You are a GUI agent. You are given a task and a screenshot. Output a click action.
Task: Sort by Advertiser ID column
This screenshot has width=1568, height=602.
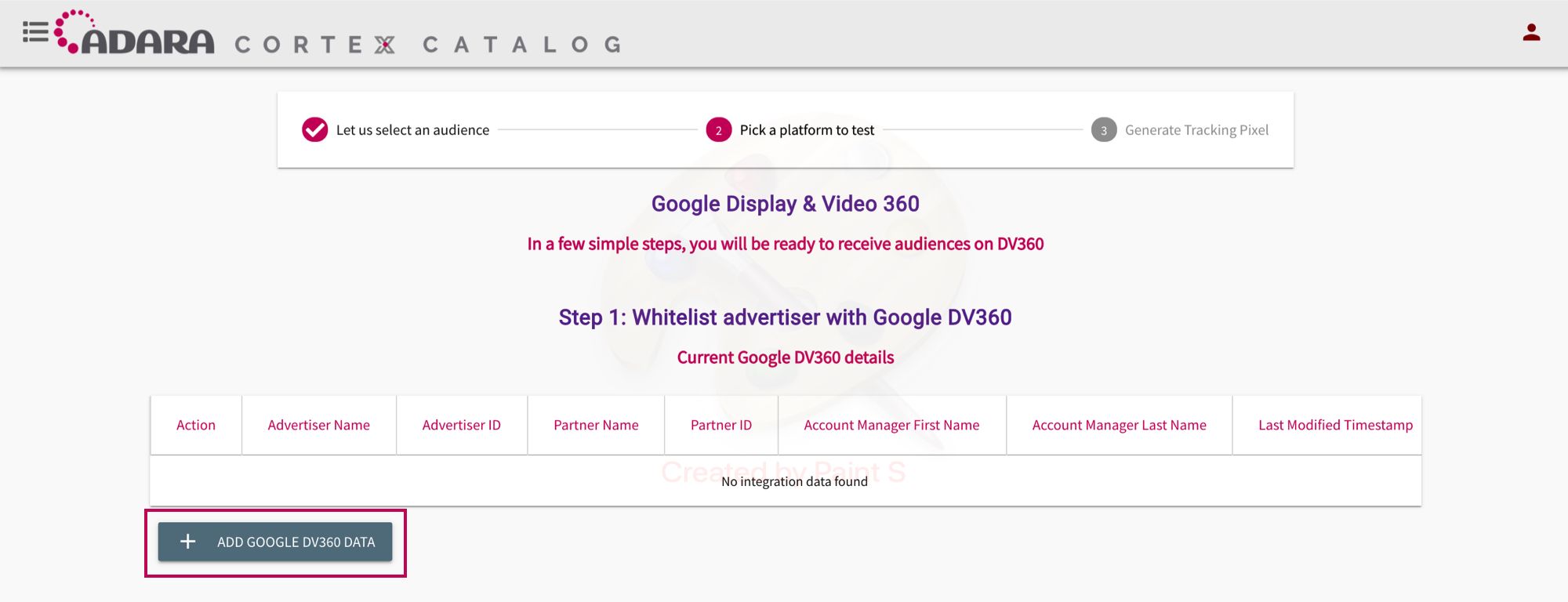(x=462, y=425)
